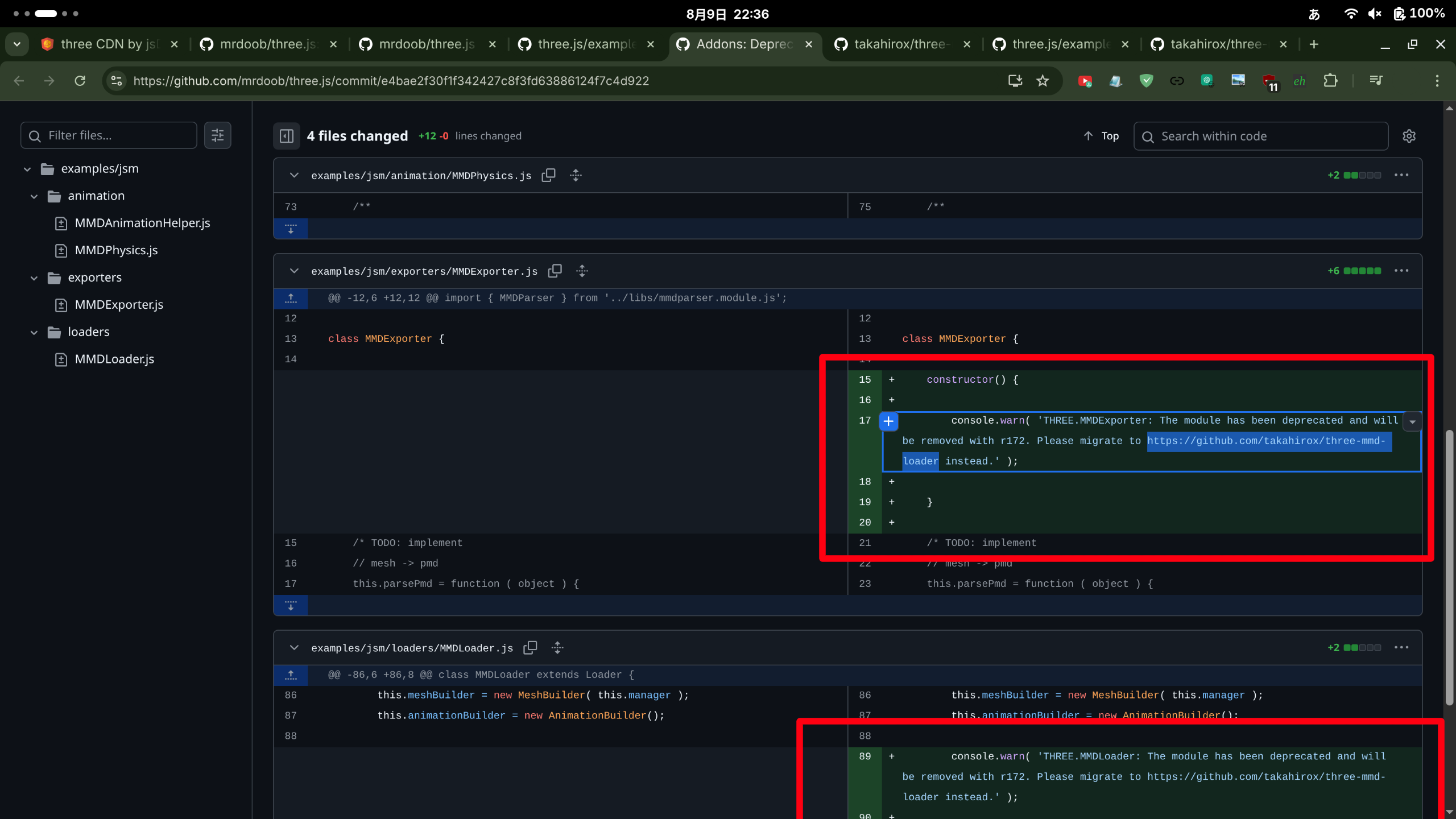Copy MMDPhysics.js file path
This screenshot has height=819, width=1456.
[x=548, y=175]
